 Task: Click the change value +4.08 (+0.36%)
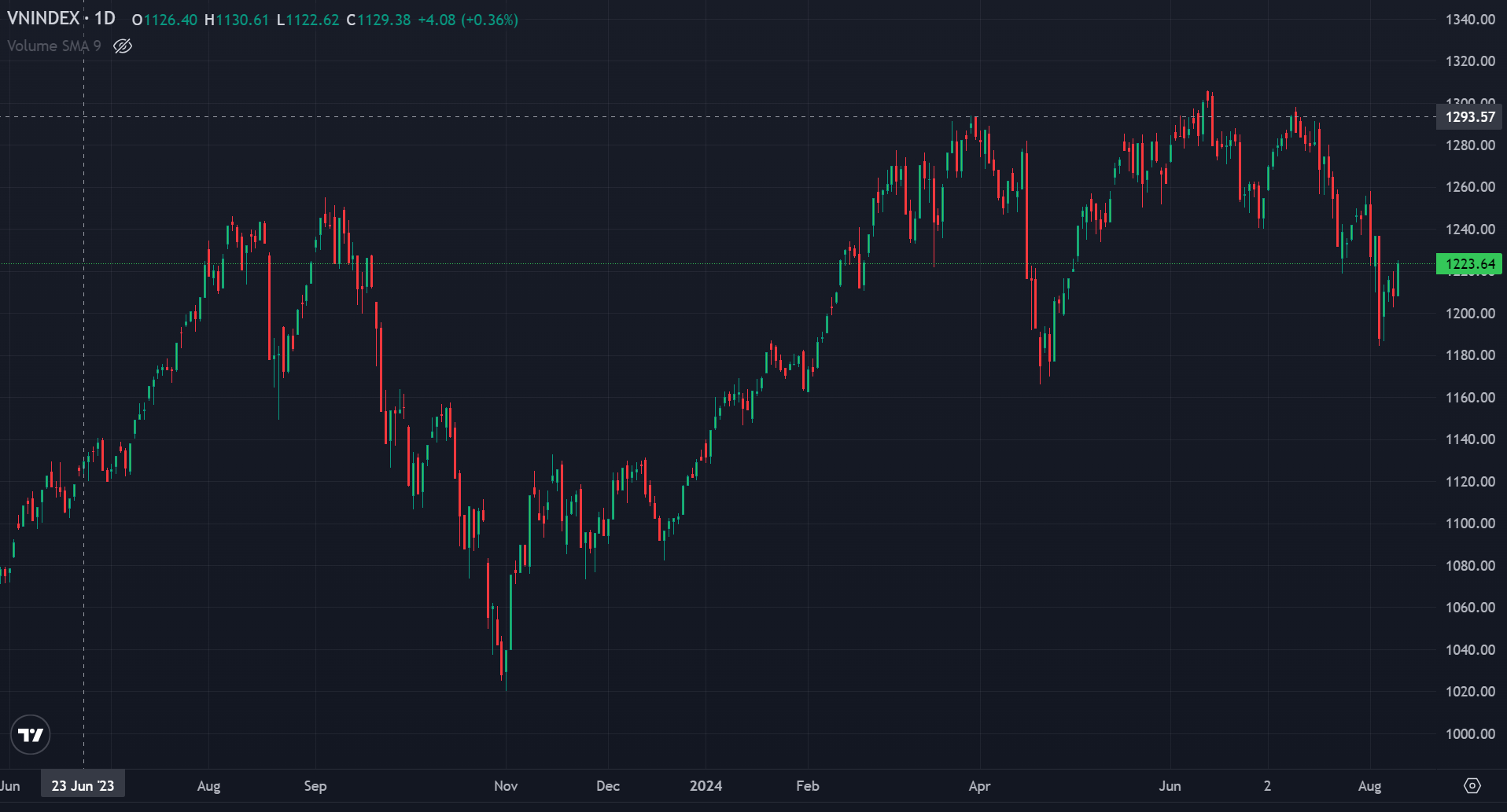click(x=468, y=20)
